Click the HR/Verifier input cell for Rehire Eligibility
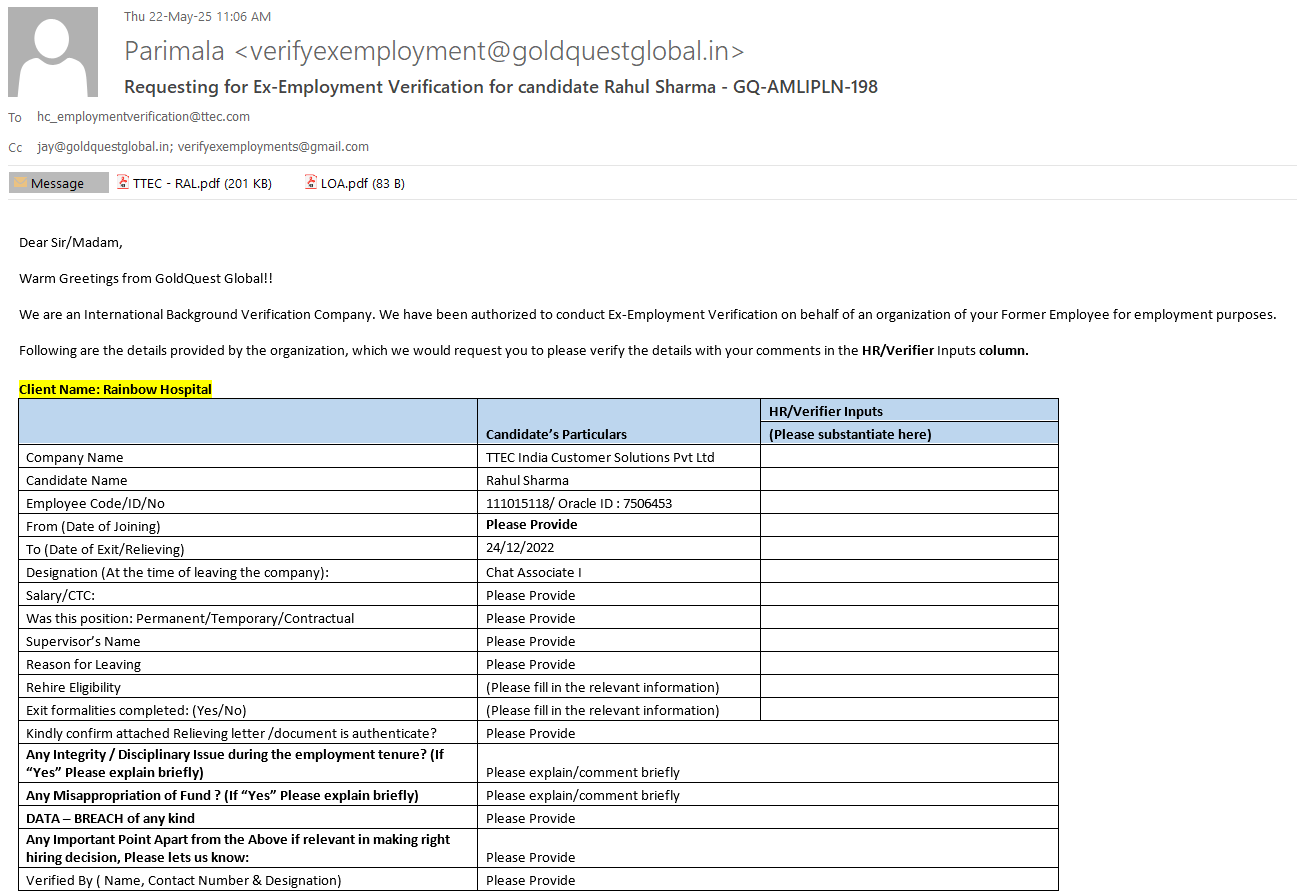Image resolution: width=1297 pixels, height=893 pixels. [x=908, y=687]
